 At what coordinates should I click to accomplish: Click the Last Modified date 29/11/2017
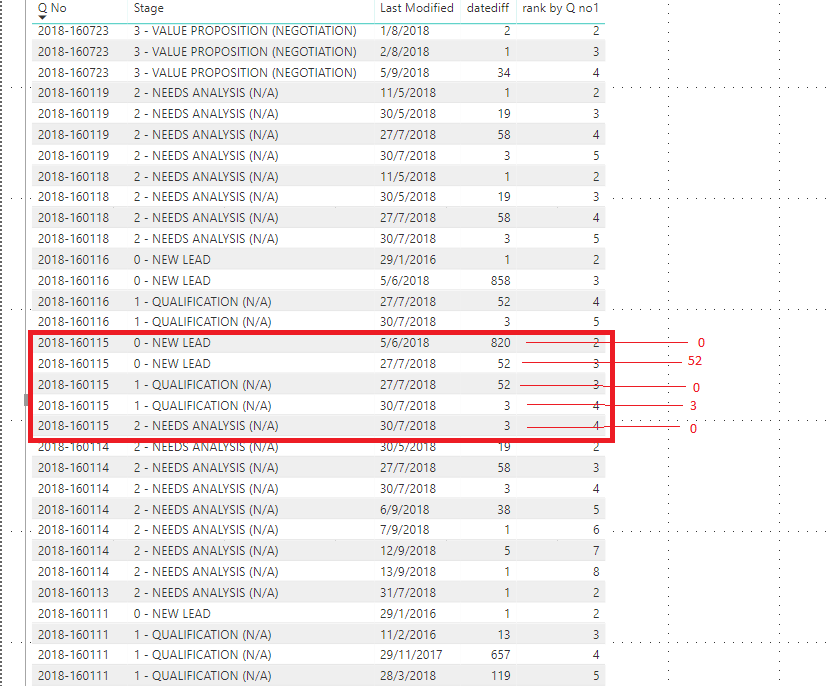tap(411, 655)
